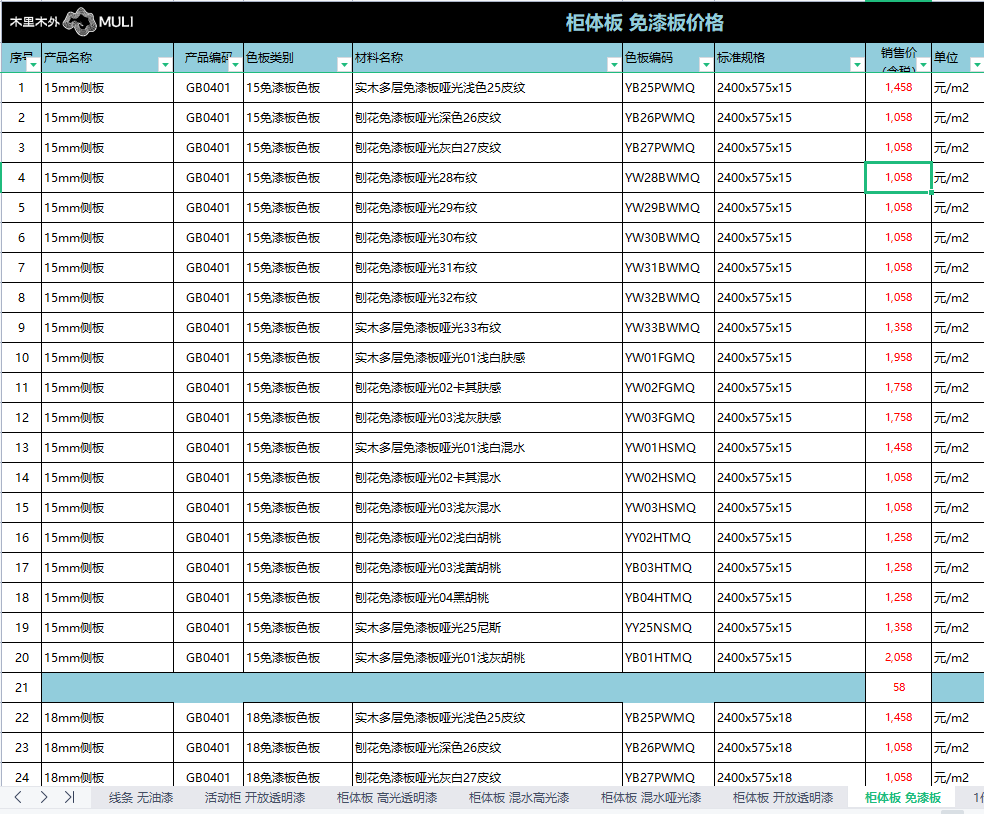Screen dimensions: 984x814
Task: Switch to the 线条 无油漆 sheet tab
Action: click(141, 797)
